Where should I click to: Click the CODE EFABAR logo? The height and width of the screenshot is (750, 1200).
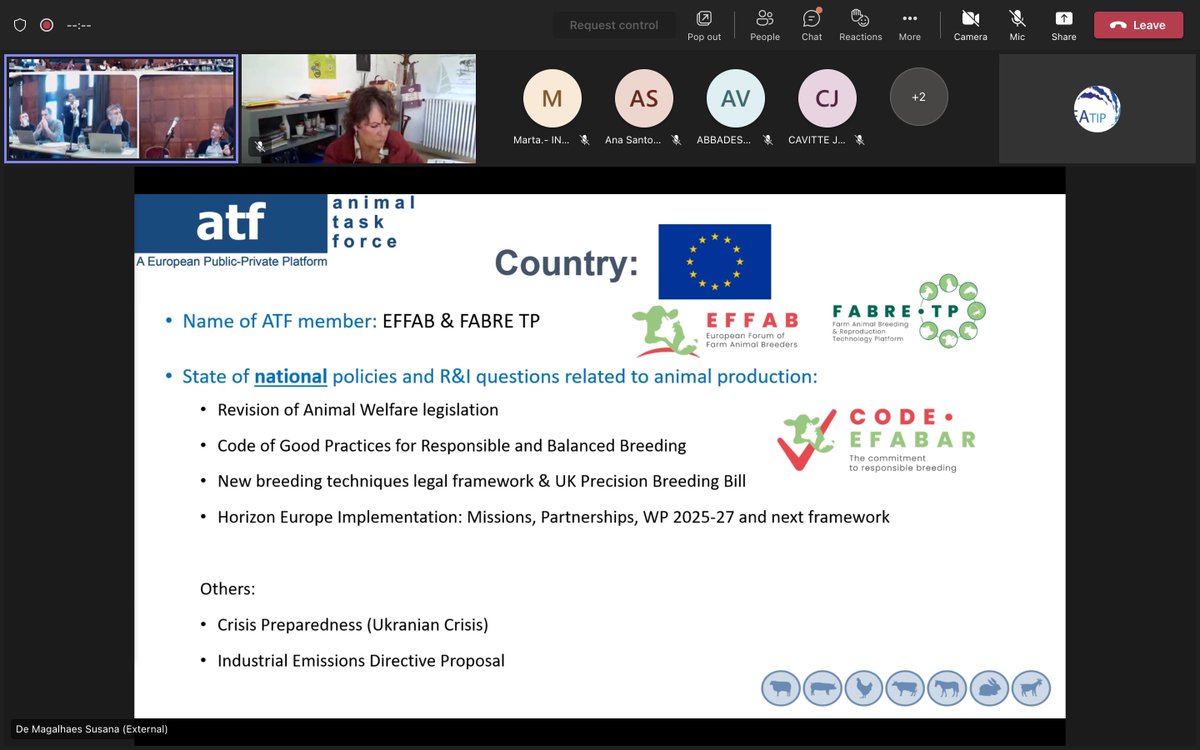click(x=877, y=440)
